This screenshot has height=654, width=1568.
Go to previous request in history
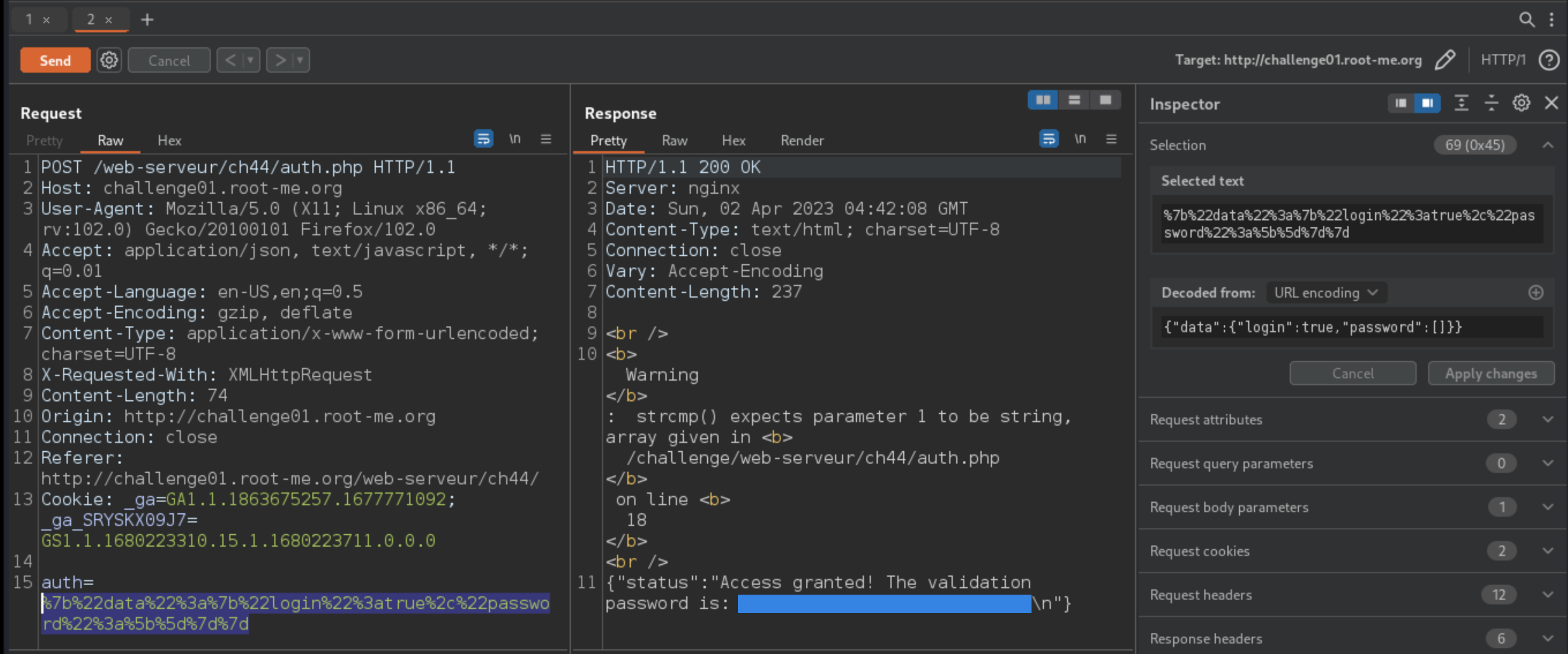pos(230,60)
